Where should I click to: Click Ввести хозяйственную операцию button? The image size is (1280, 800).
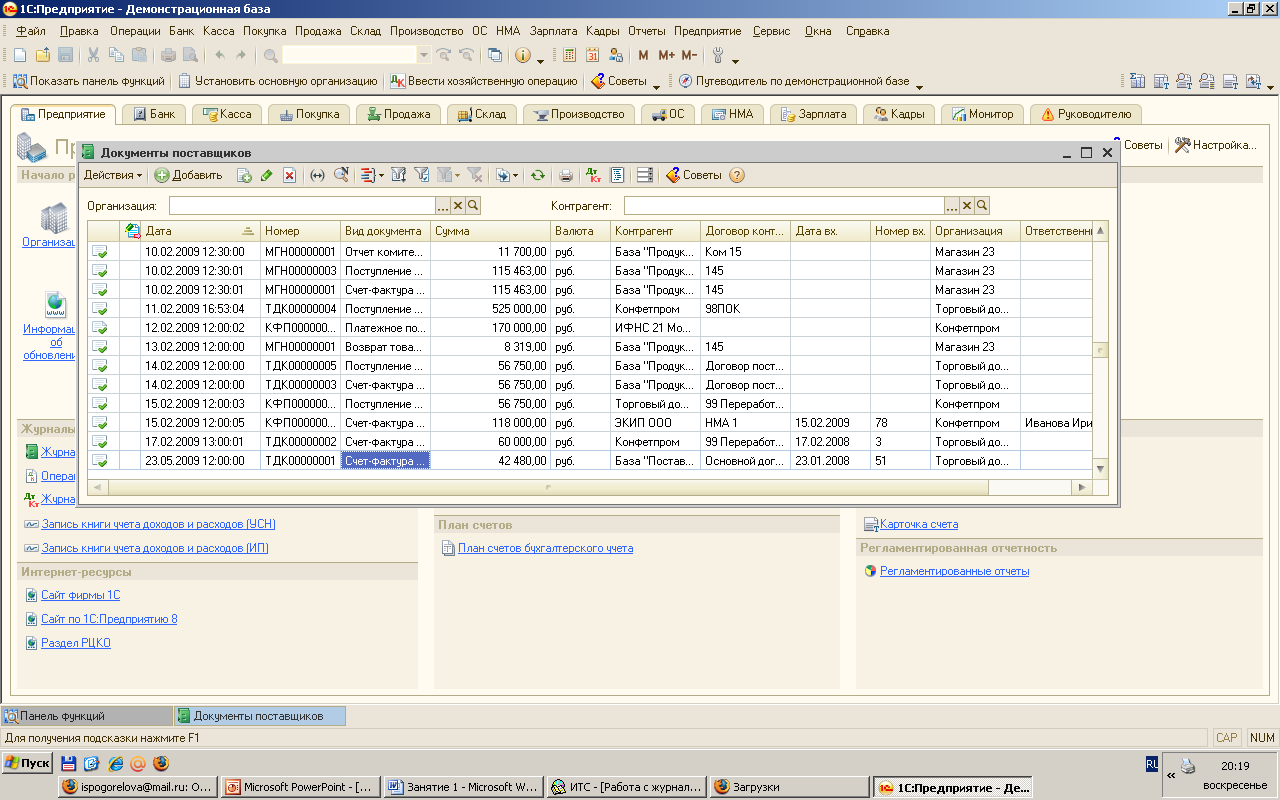pyautogui.click(x=485, y=81)
